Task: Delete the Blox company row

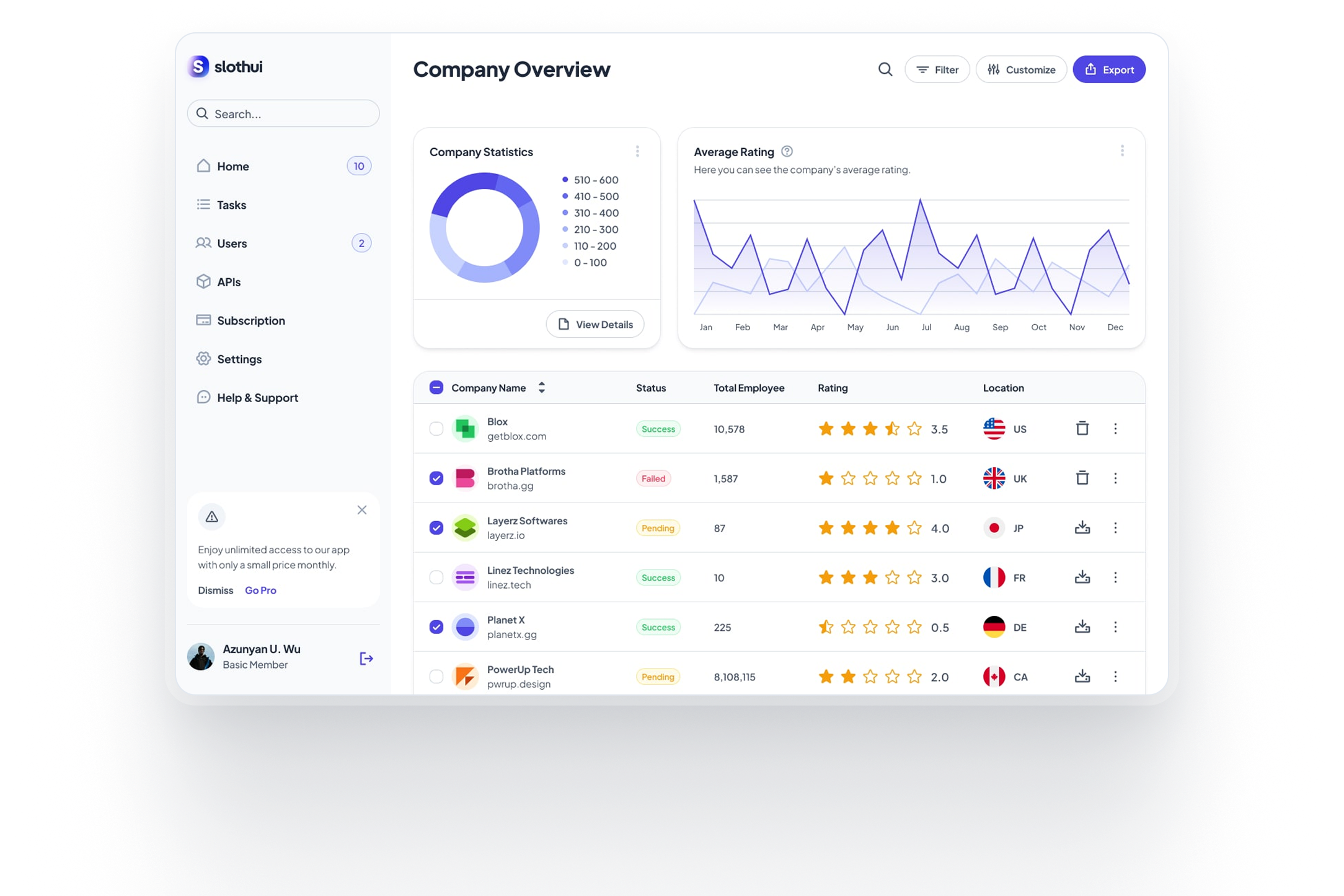Action: 1082,428
